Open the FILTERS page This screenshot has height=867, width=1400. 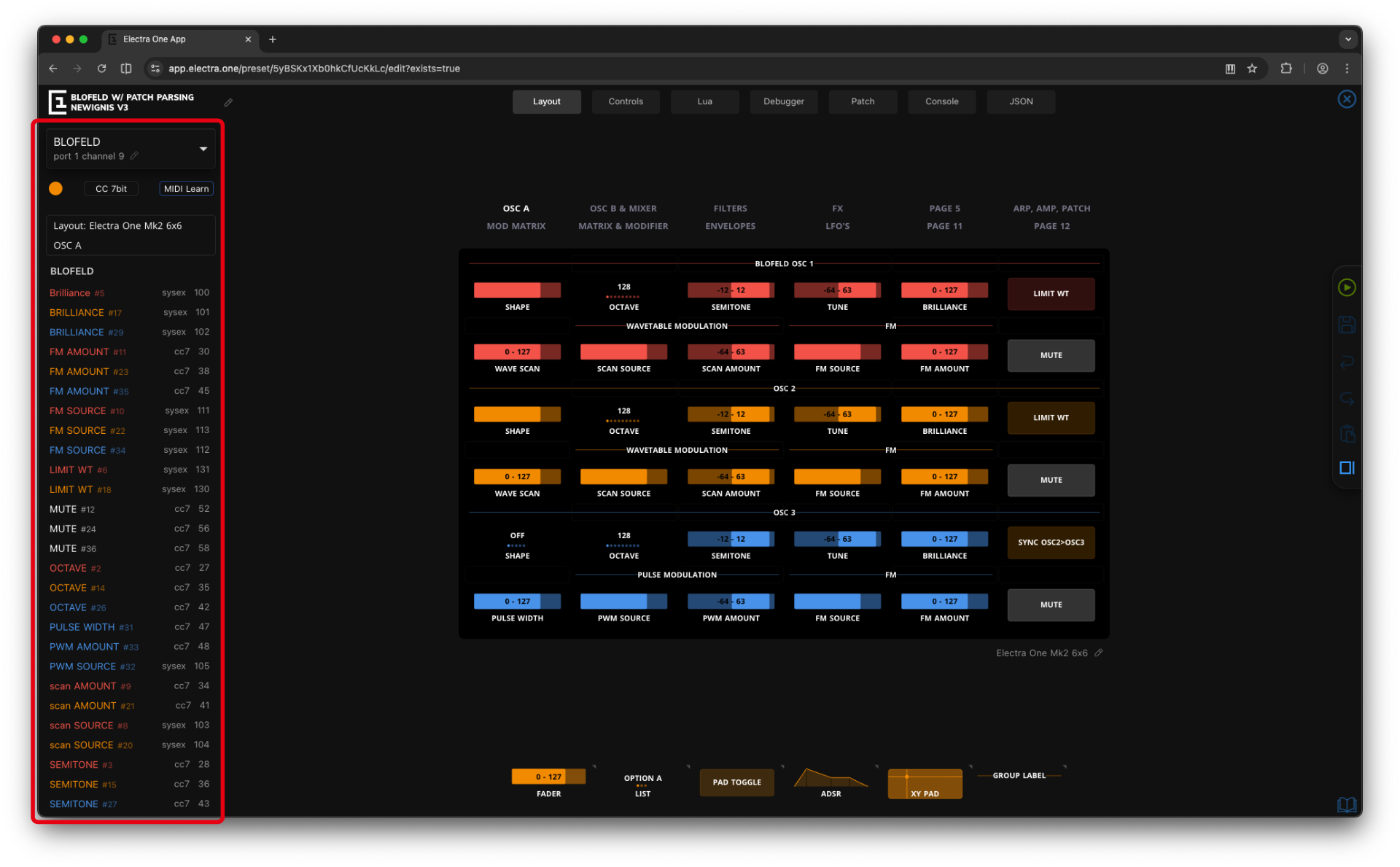pos(730,209)
